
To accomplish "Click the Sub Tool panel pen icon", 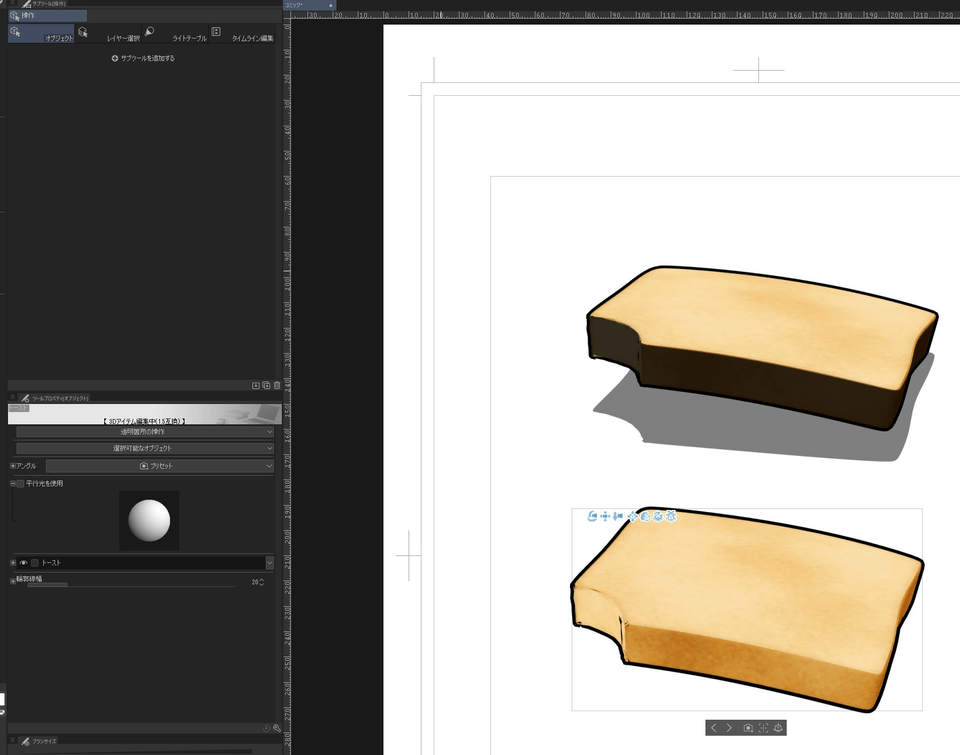I will coord(26,4).
